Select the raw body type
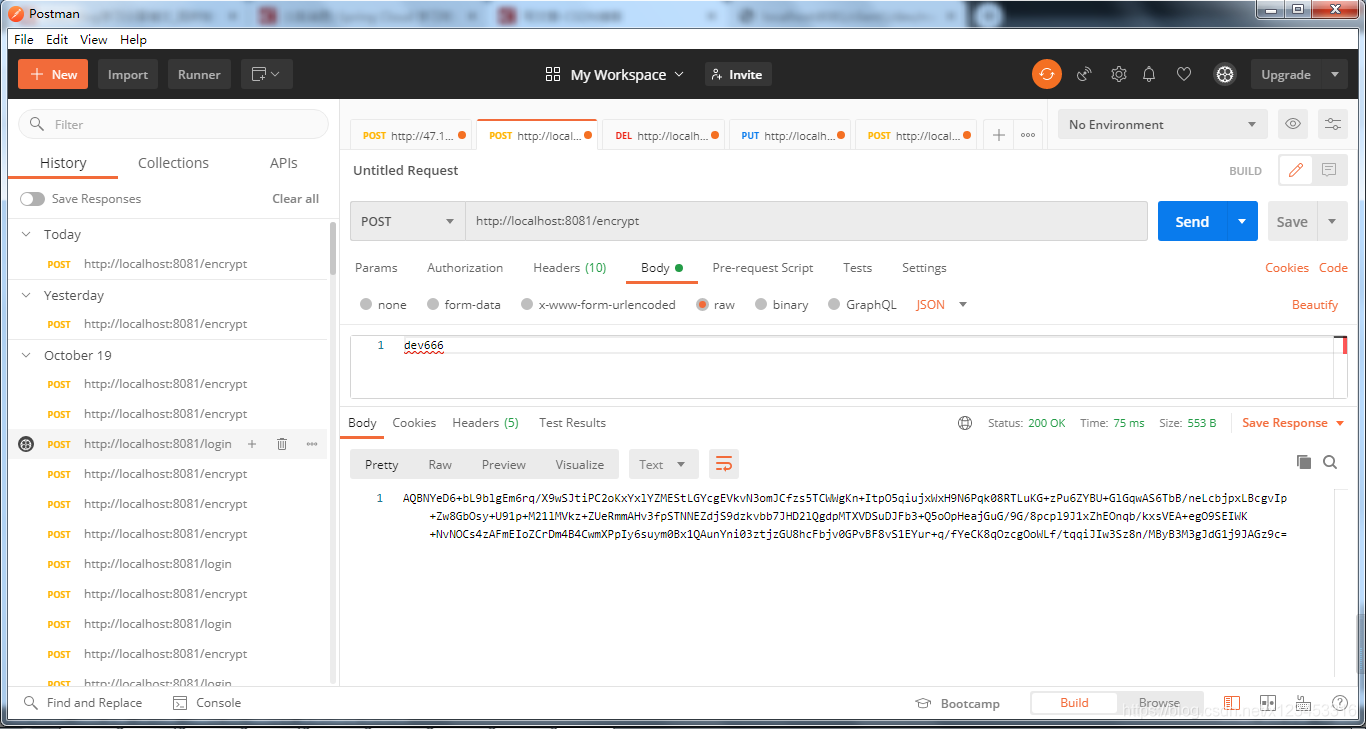1366x729 pixels. pos(702,305)
